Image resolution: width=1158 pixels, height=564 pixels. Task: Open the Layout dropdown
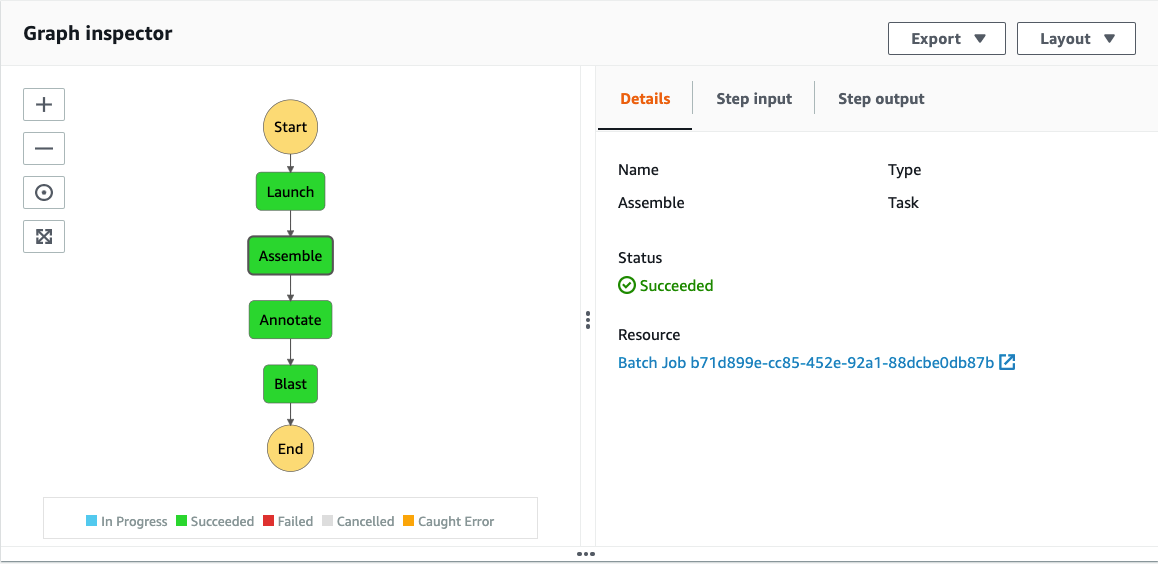pos(1076,38)
